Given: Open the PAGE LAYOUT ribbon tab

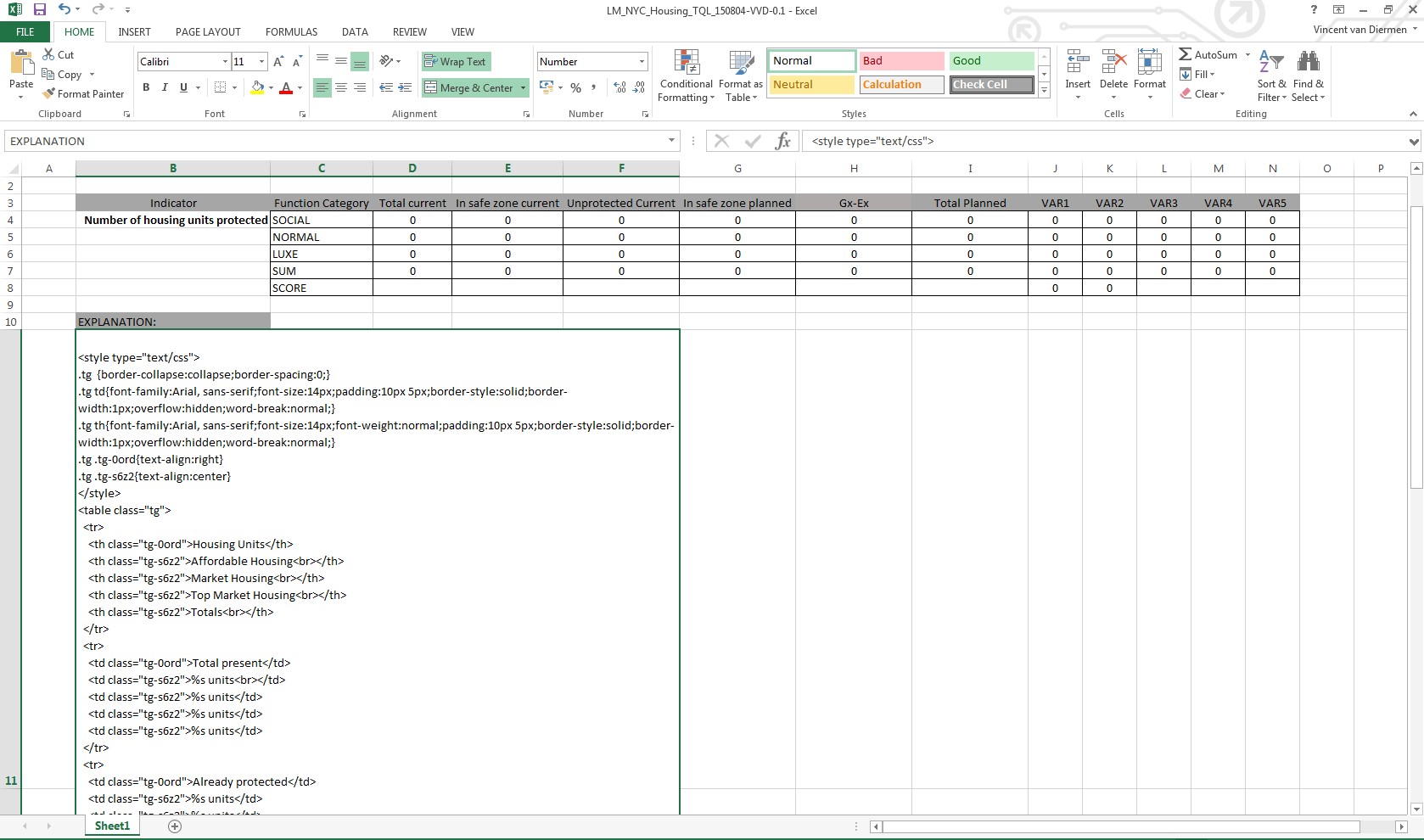Looking at the screenshot, I should tap(208, 32).
